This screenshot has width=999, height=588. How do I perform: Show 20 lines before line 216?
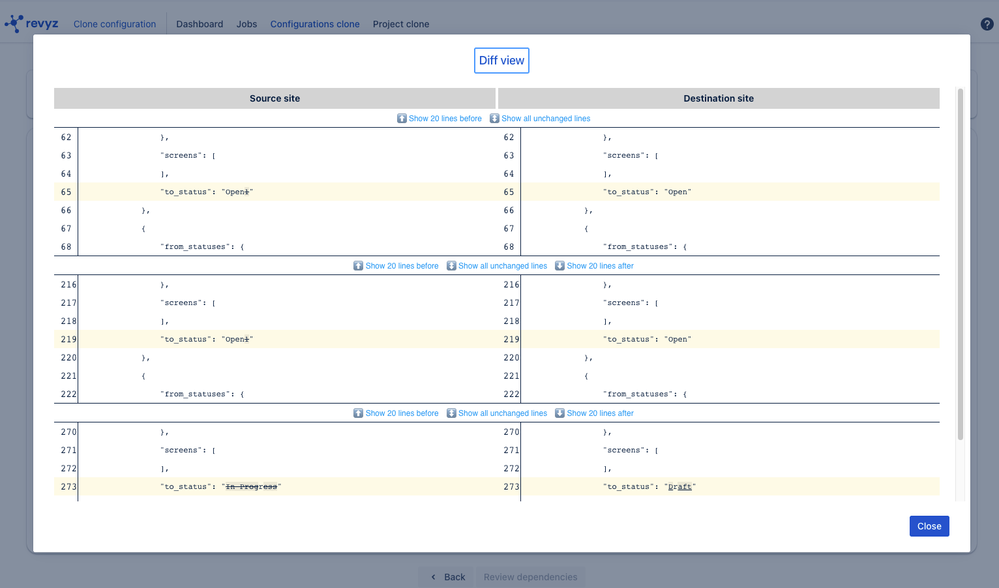(396, 266)
